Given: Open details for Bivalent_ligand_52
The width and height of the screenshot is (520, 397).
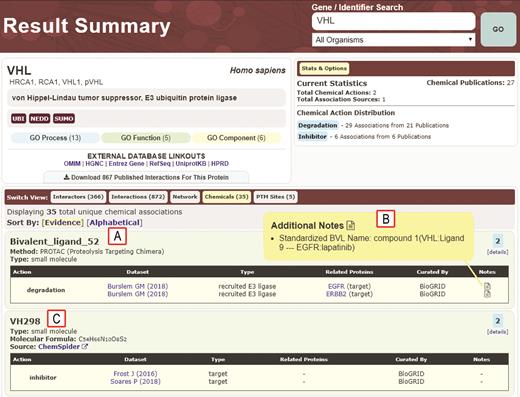Looking at the screenshot, I should pos(497,252).
